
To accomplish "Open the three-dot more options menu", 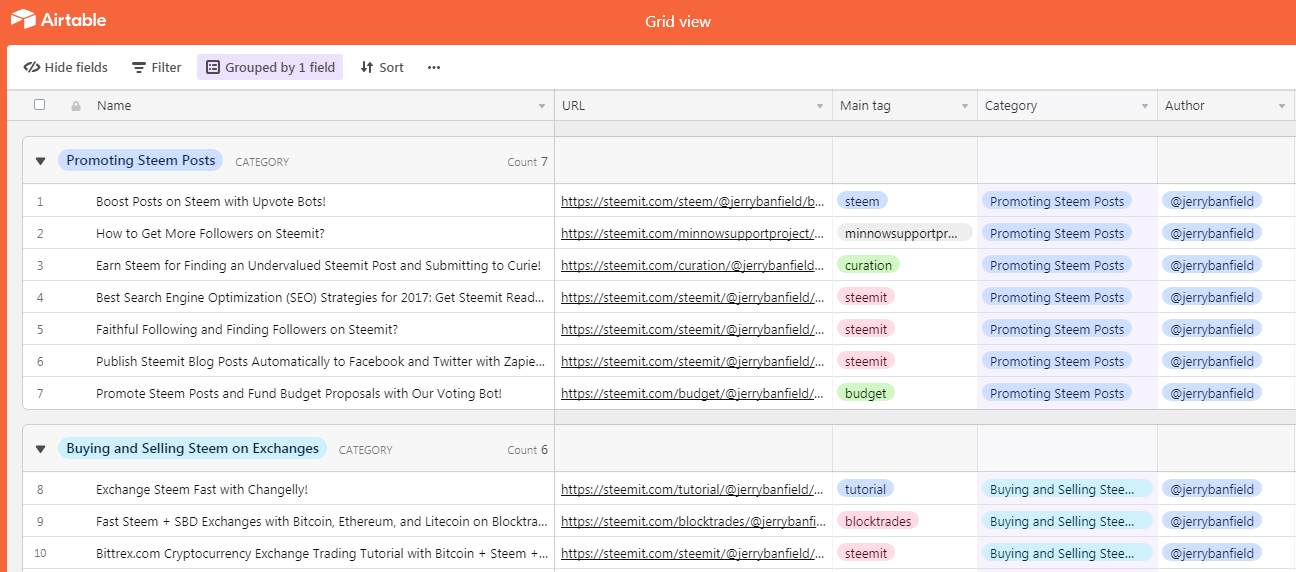I will tap(434, 67).
